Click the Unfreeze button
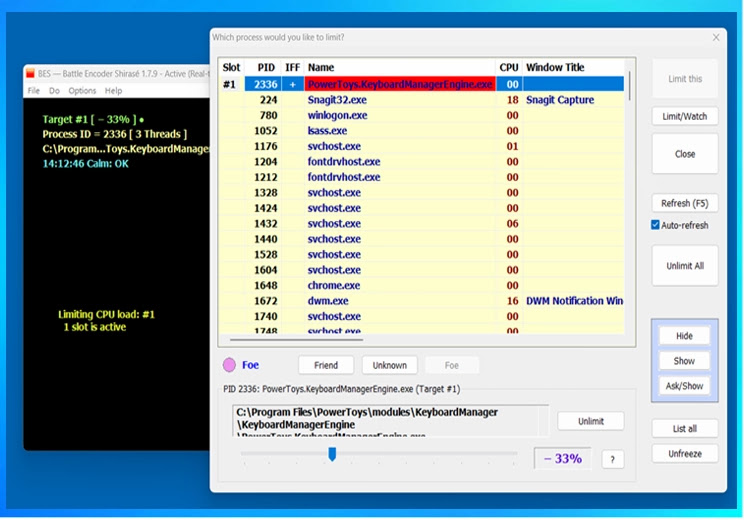The width and height of the screenshot is (744, 520). point(684,454)
